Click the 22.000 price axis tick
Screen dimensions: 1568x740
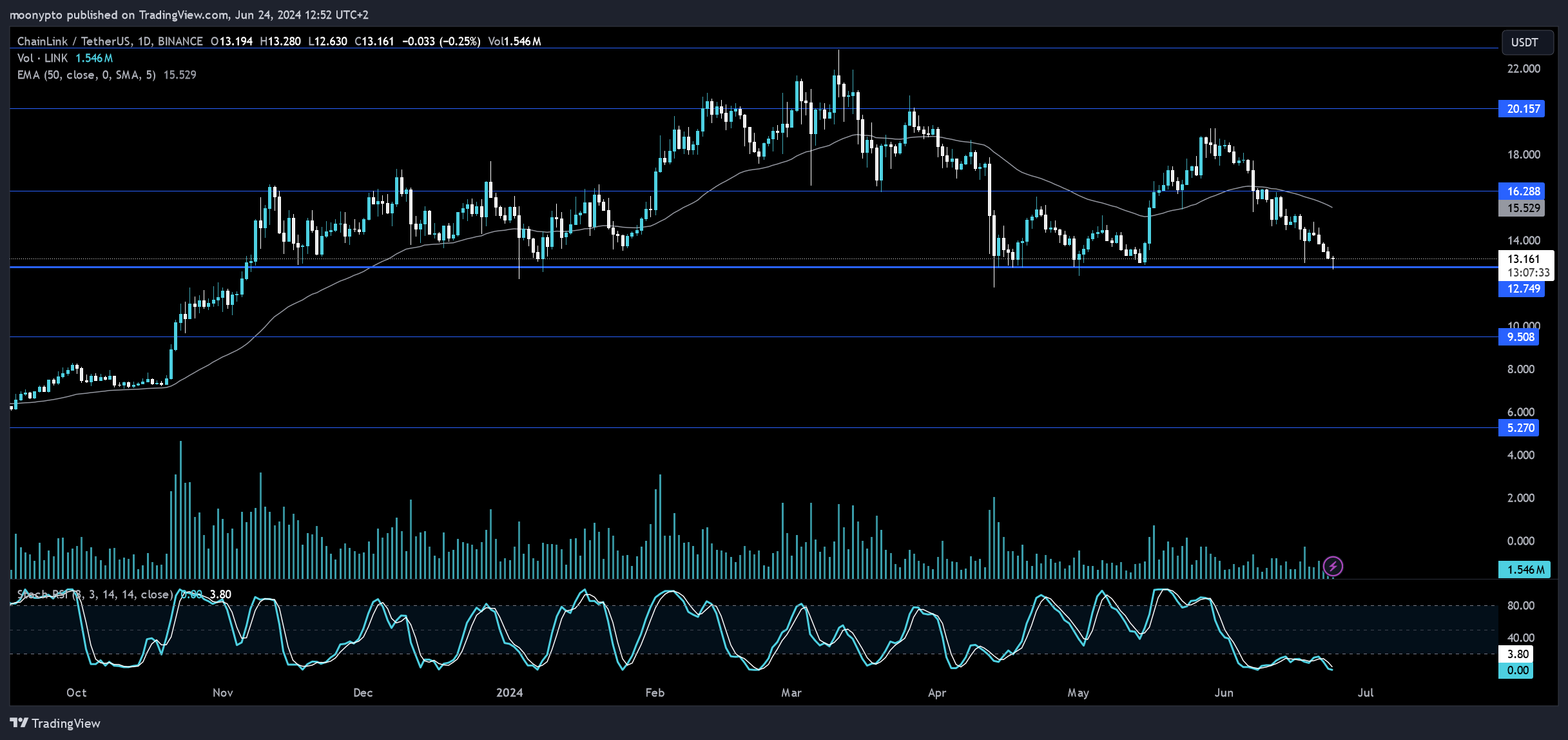coord(1524,69)
